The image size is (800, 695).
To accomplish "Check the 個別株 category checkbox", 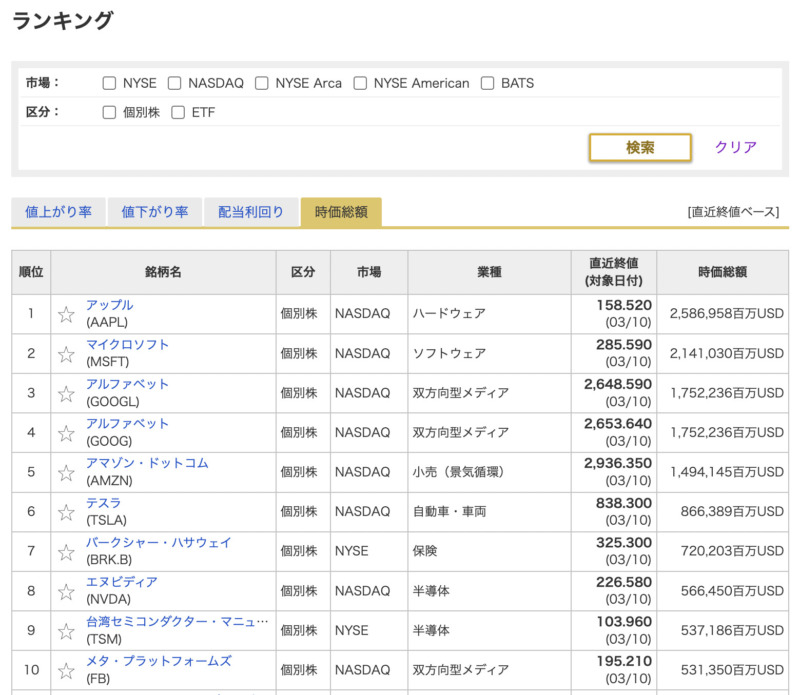I will click(x=109, y=112).
